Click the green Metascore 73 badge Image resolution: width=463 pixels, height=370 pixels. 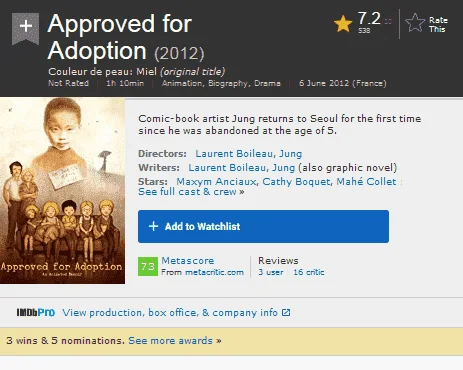pyautogui.click(x=148, y=266)
